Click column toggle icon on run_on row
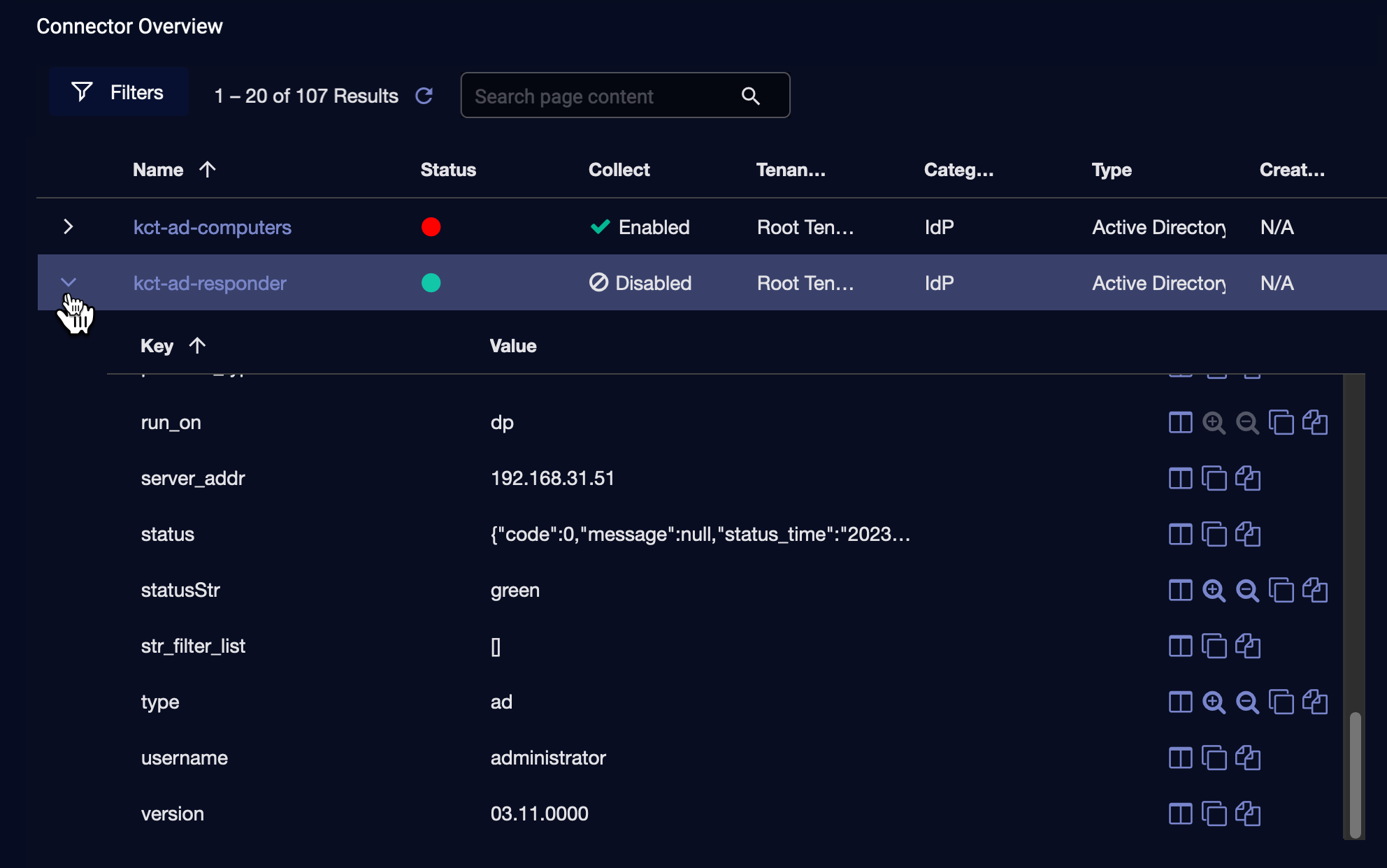The width and height of the screenshot is (1387, 868). [1180, 423]
